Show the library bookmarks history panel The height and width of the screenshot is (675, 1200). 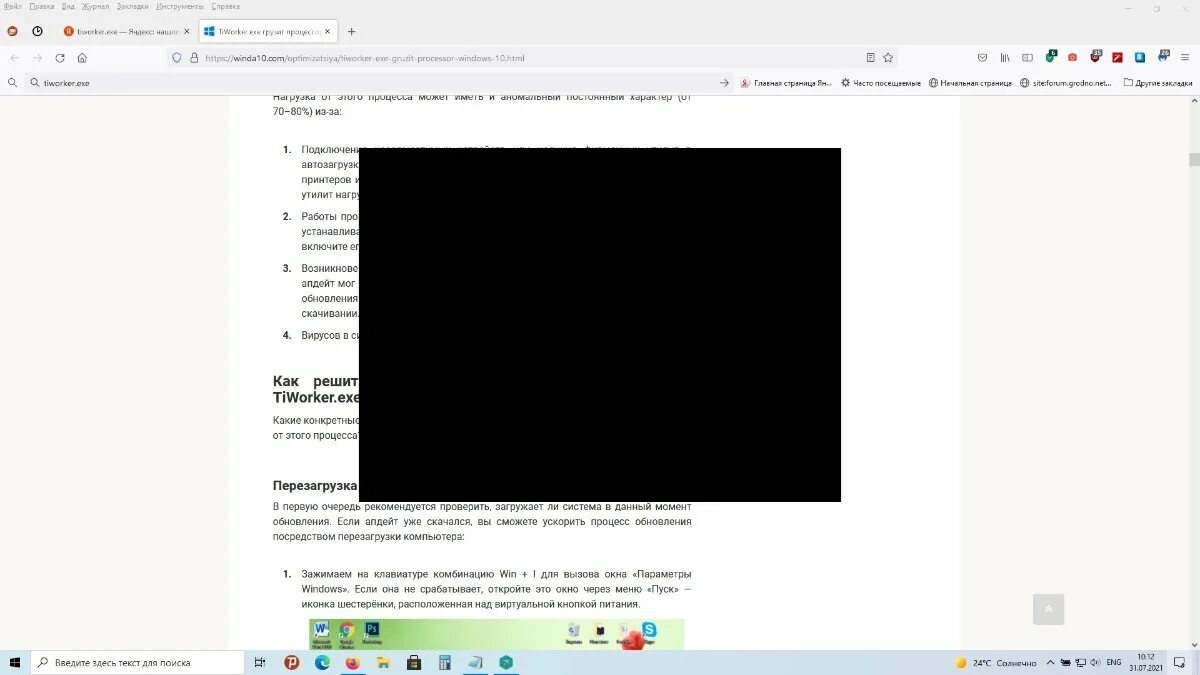[x=1005, y=58]
